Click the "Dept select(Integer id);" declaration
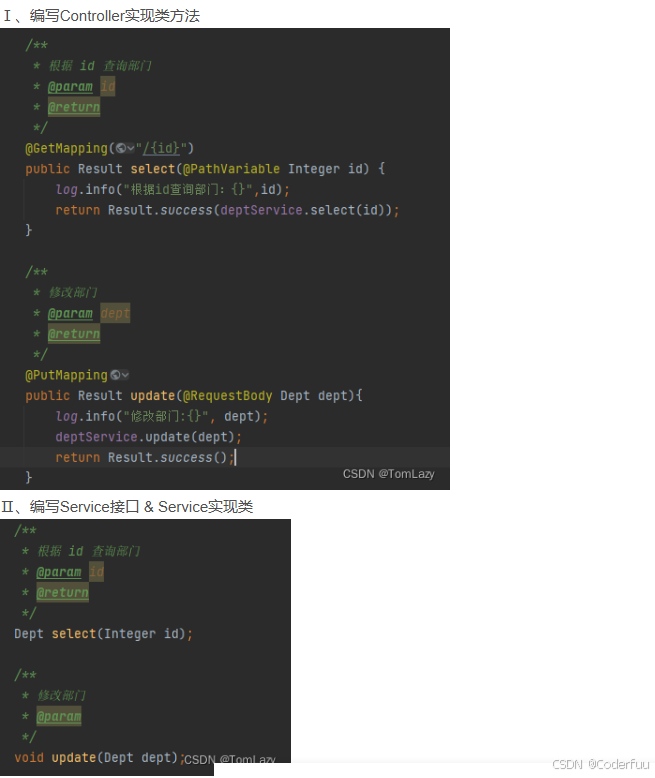Viewport: 655px width, 778px height. 103,634
